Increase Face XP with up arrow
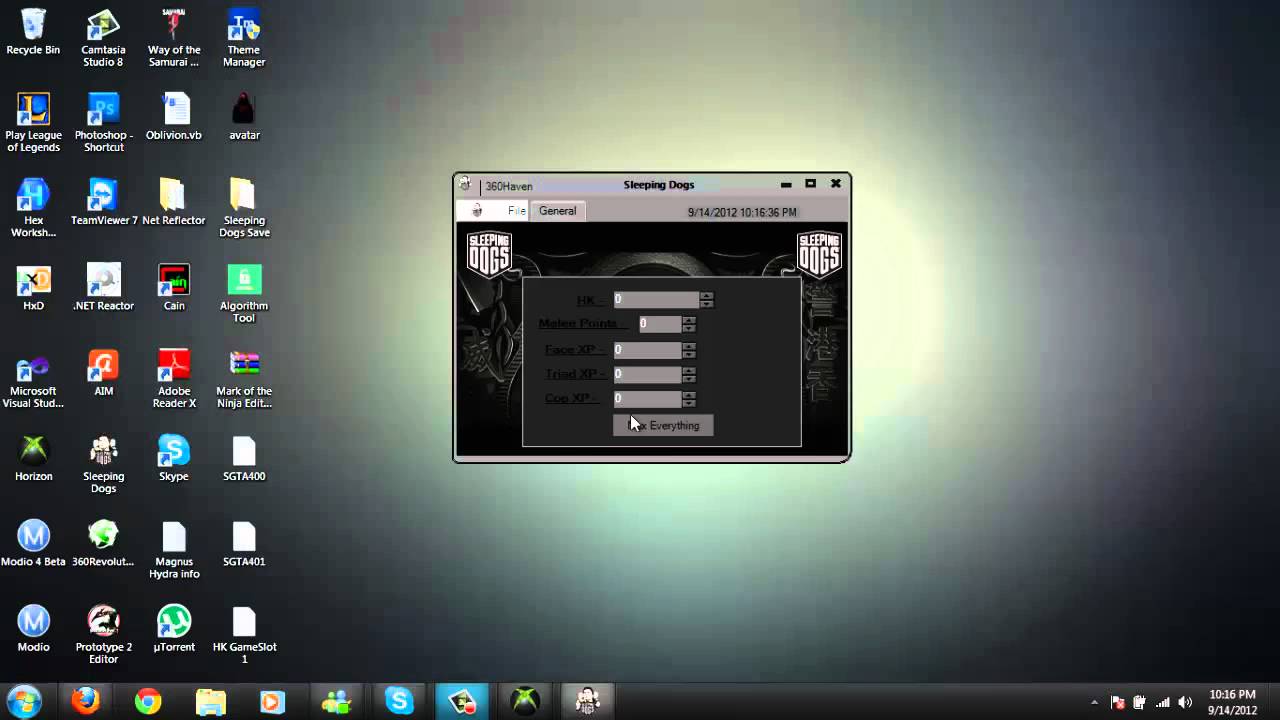The height and width of the screenshot is (720, 1280). 688,346
